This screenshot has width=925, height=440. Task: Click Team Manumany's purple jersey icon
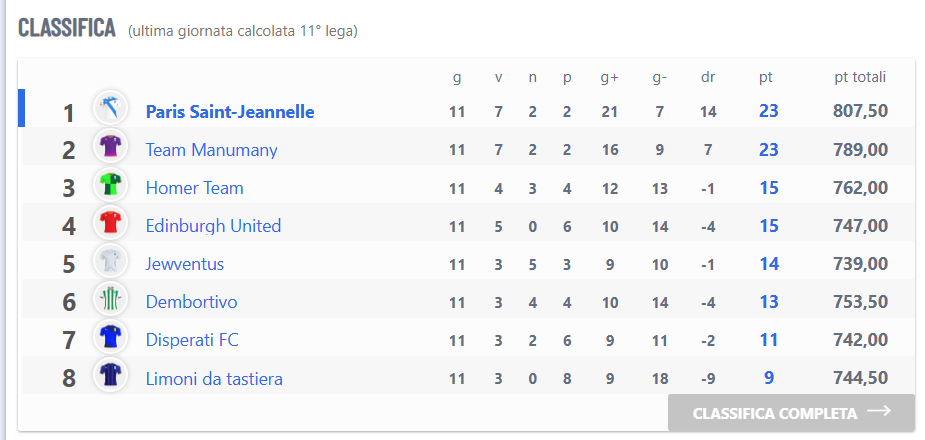110,146
